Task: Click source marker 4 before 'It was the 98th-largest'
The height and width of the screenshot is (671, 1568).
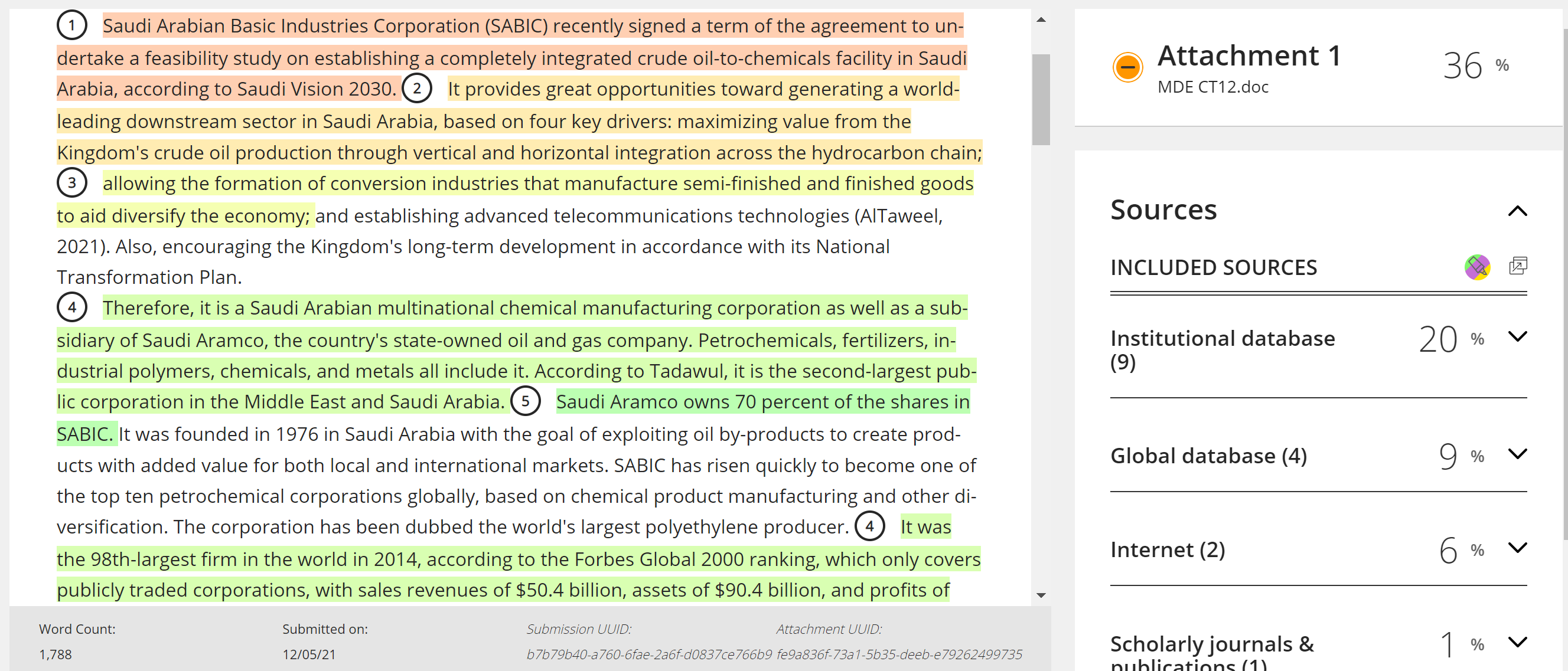Action: 870,527
